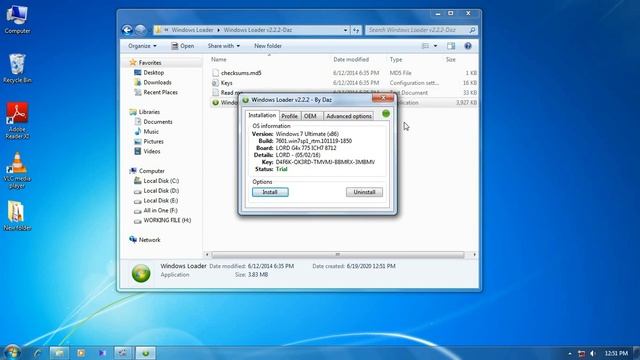Select Downloads under Favorites
This screenshot has height=360, width=640.
[x=157, y=82]
